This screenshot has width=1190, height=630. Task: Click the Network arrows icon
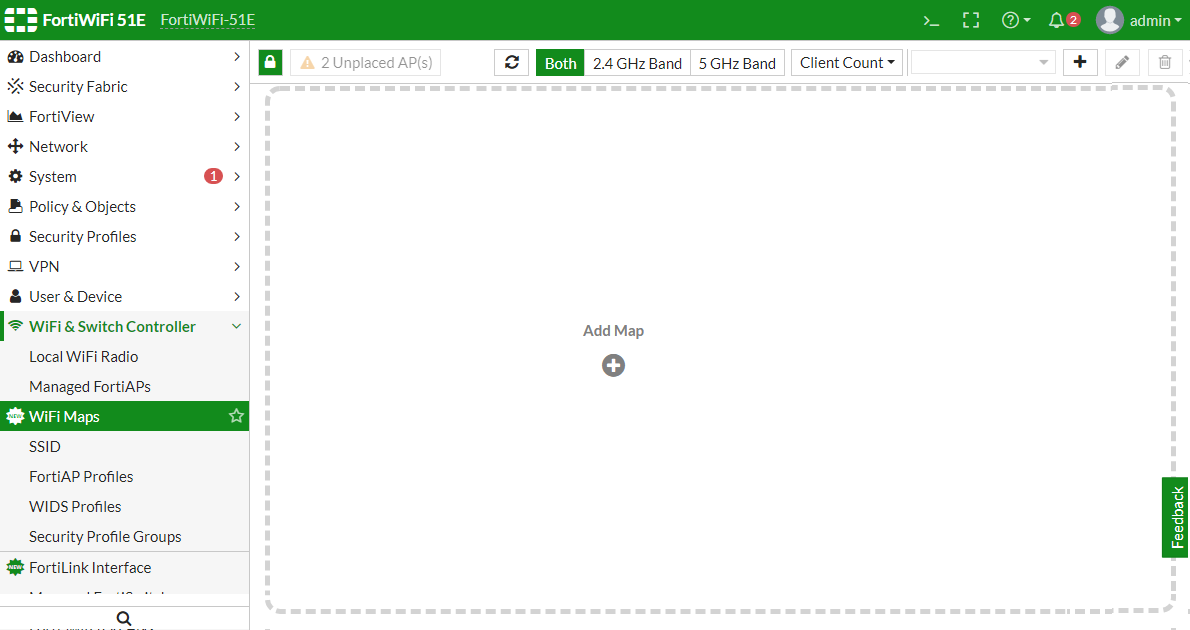point(15,146)
